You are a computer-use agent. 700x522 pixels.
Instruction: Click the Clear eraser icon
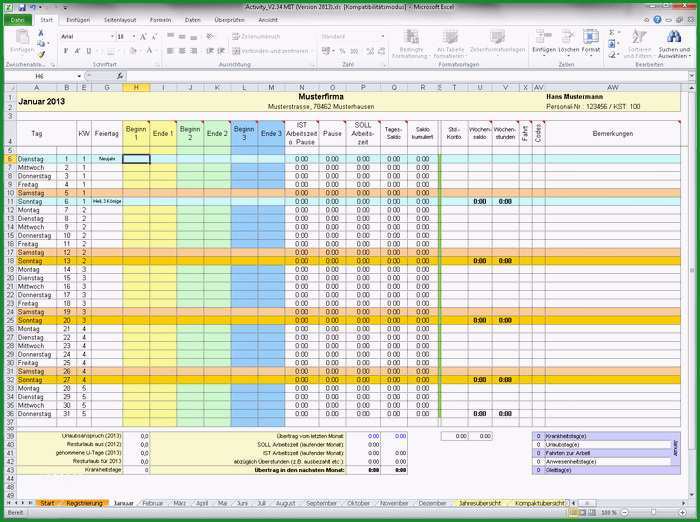click(612, 54)
